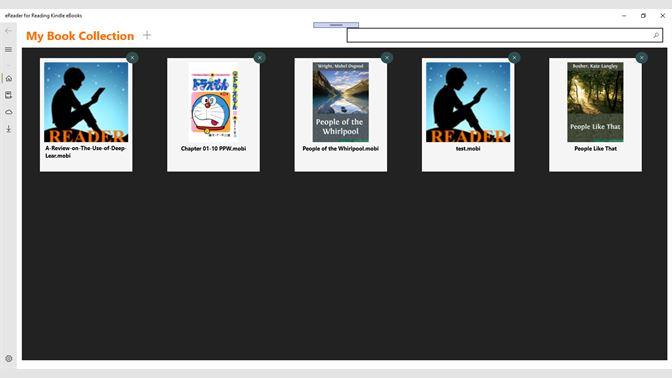Go to the Home sidebar icon
This screenshot has width=672, height=378.
[x=9, y=78]
